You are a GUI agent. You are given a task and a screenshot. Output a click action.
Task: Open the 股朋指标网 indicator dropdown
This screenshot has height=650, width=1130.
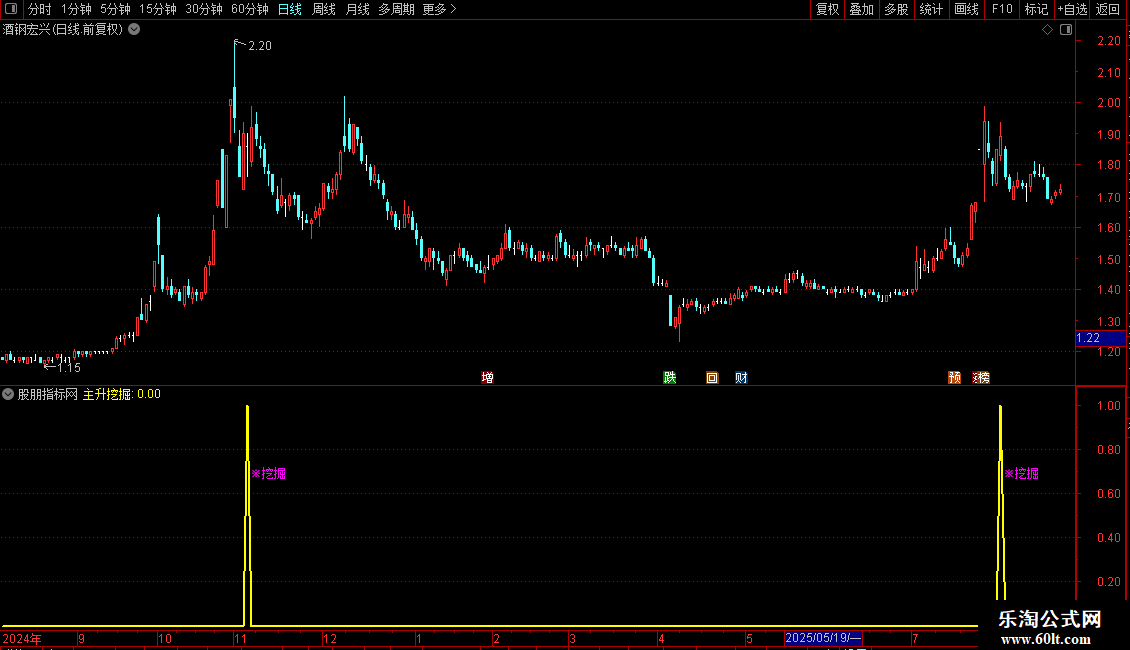point(8,394)
